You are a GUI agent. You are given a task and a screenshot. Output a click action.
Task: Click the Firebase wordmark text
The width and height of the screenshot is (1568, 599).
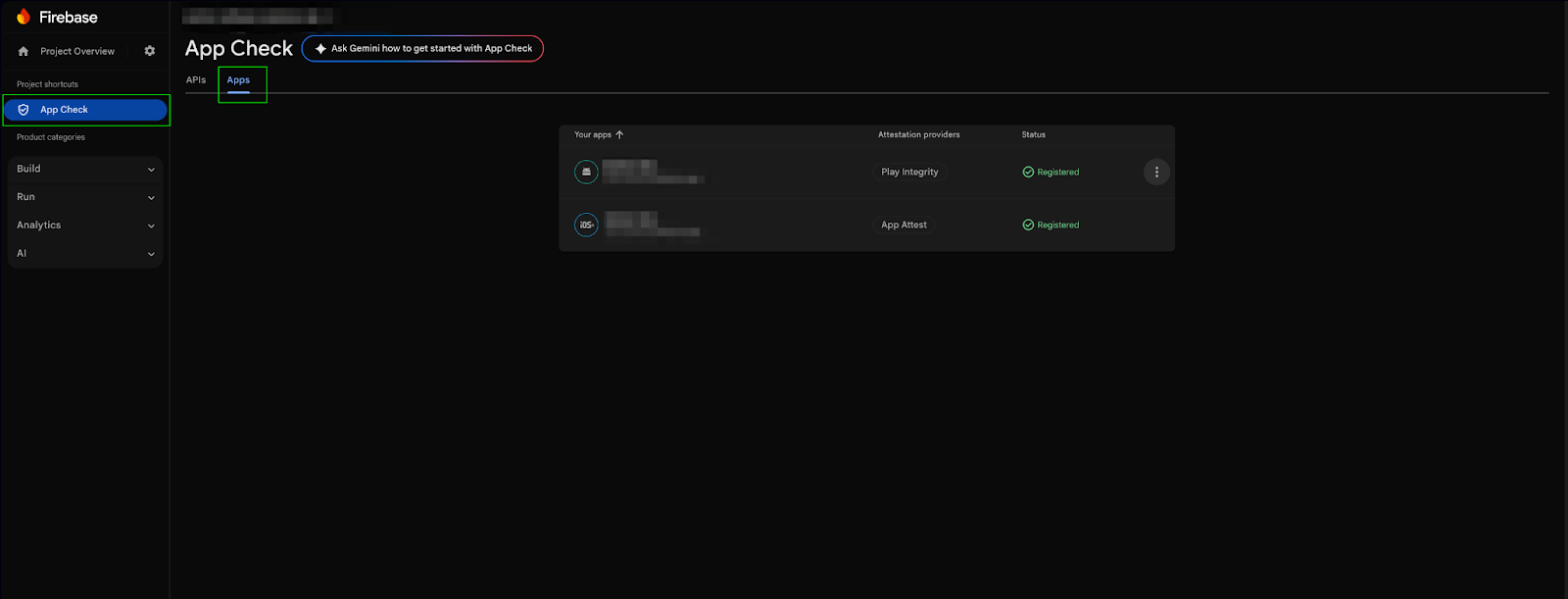pyautogui.click(x=69, y=17)
